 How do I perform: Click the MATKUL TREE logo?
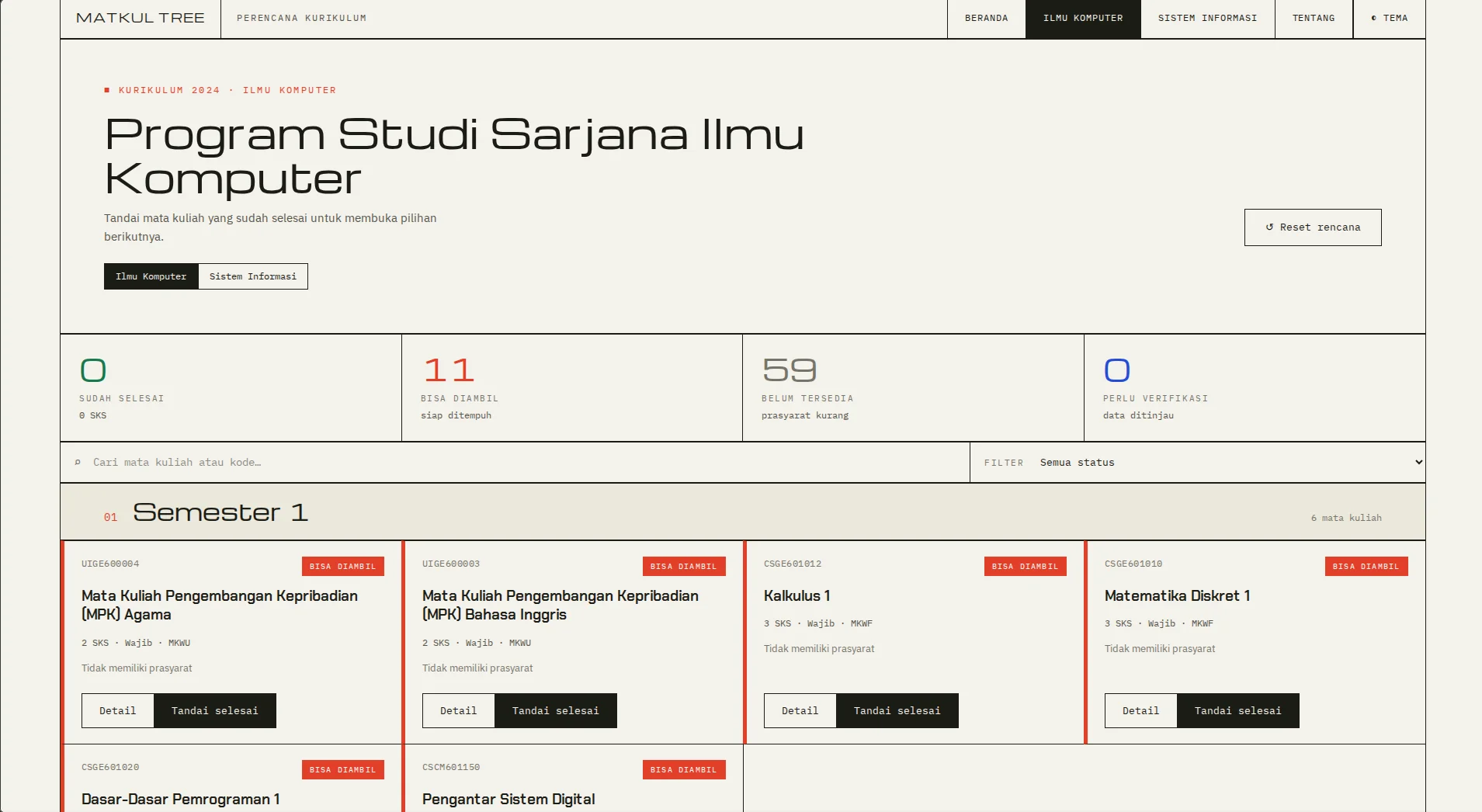[141, 19]
